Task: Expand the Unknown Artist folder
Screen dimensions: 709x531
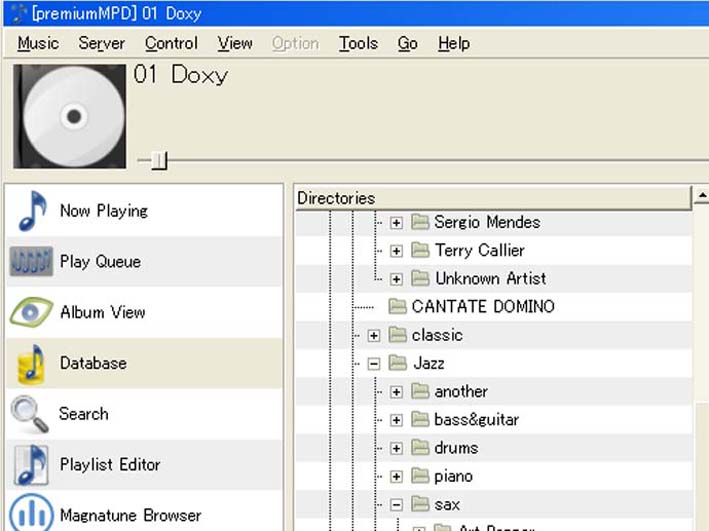Action: (x=396, y=279)
